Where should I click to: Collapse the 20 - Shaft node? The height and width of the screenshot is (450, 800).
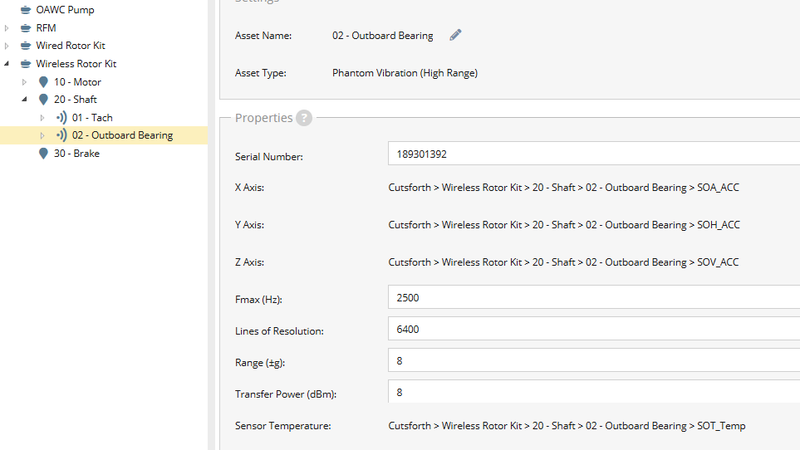coord(24,99)
